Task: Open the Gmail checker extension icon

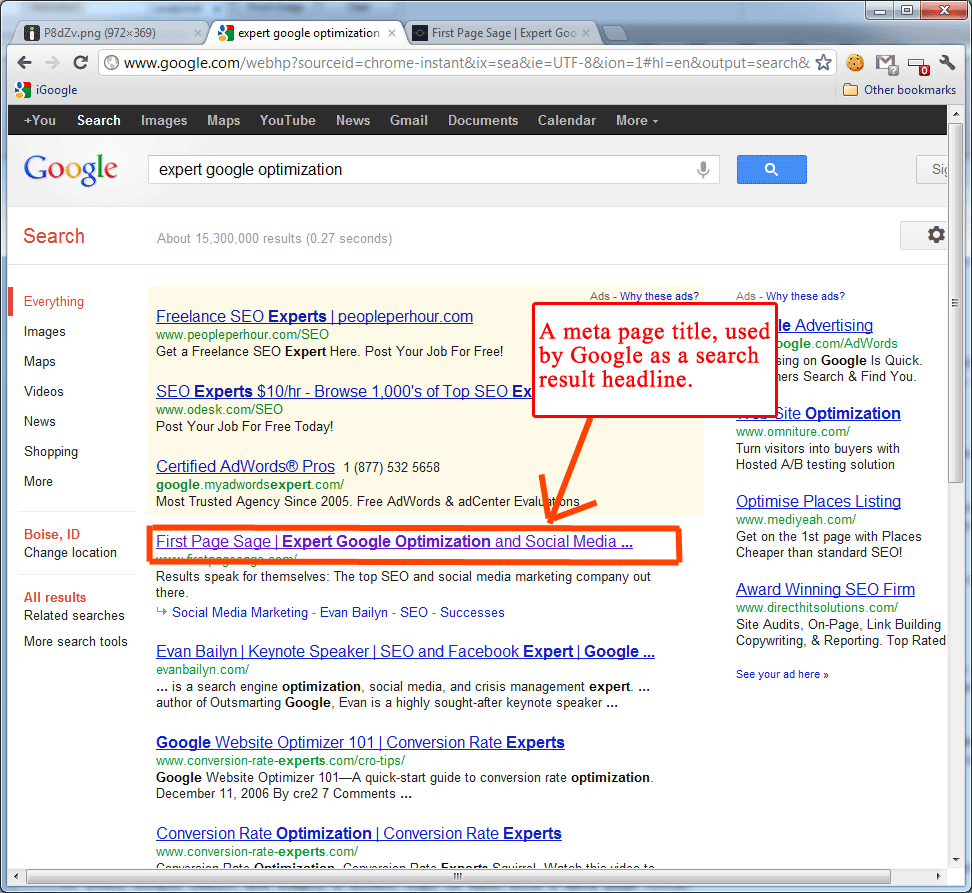Action: coord(887,64)
